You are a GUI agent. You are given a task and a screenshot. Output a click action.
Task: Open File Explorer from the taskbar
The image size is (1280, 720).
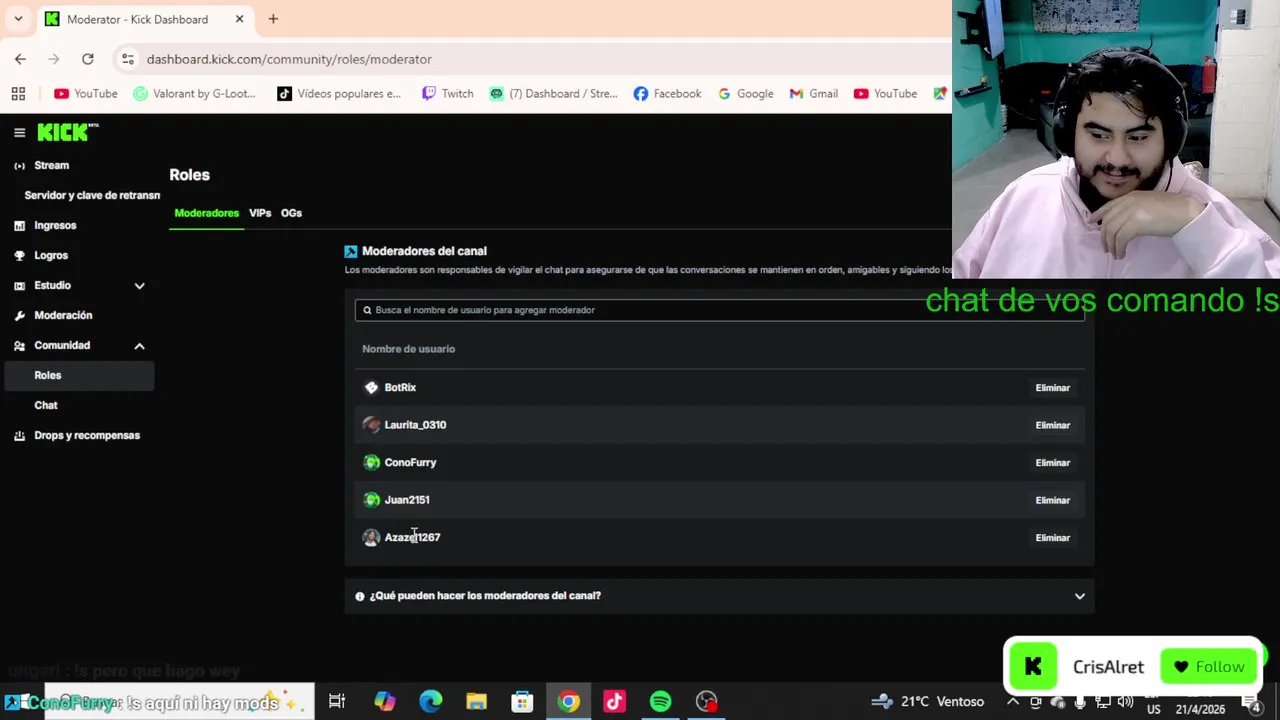tap(476, 701)
